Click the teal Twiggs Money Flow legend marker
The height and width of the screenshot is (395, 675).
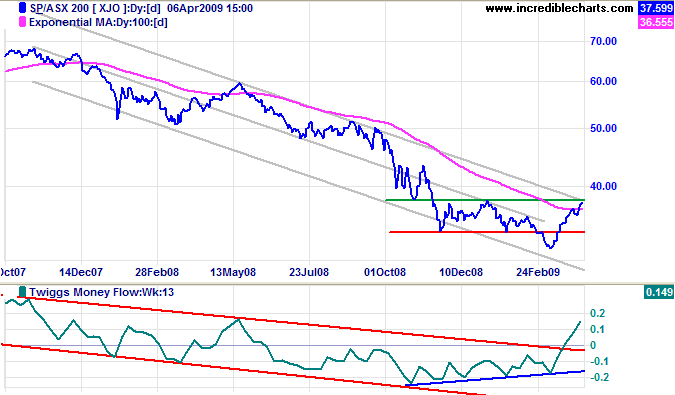point(22,292)
